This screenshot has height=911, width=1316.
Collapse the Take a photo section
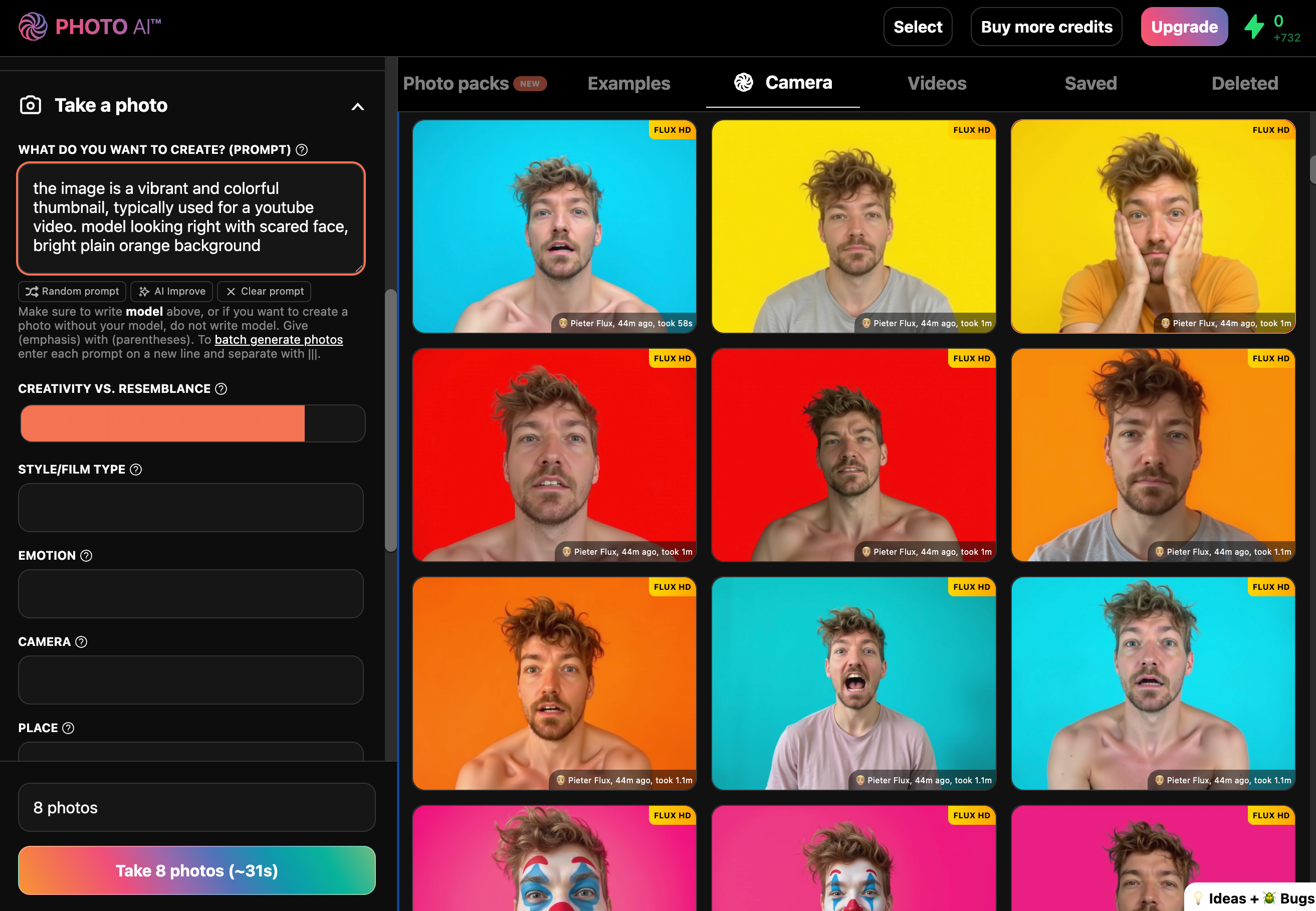point(357,107)
